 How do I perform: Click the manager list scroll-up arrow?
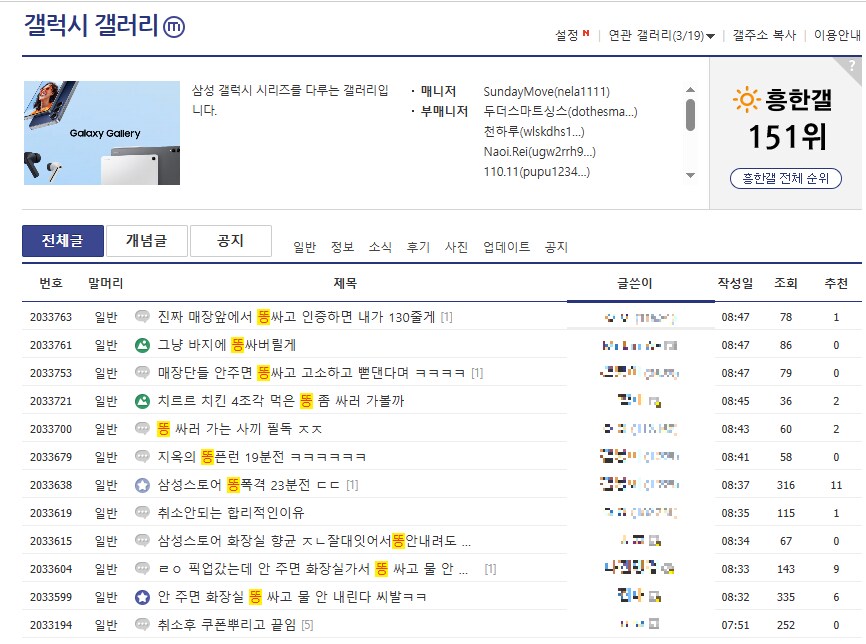click(x=689, y=90)
